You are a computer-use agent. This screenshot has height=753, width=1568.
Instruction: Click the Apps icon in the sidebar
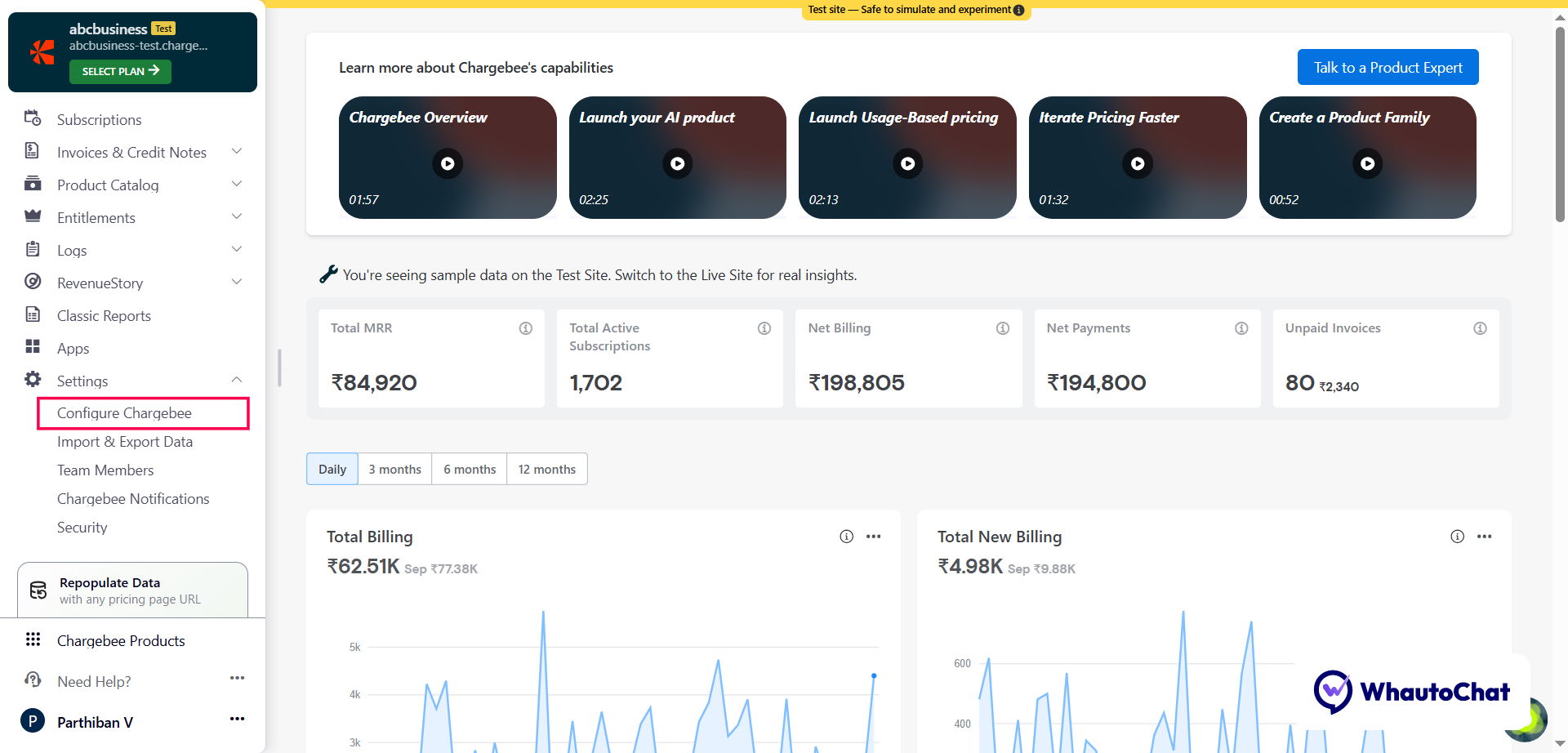click(x=33, y=347)
